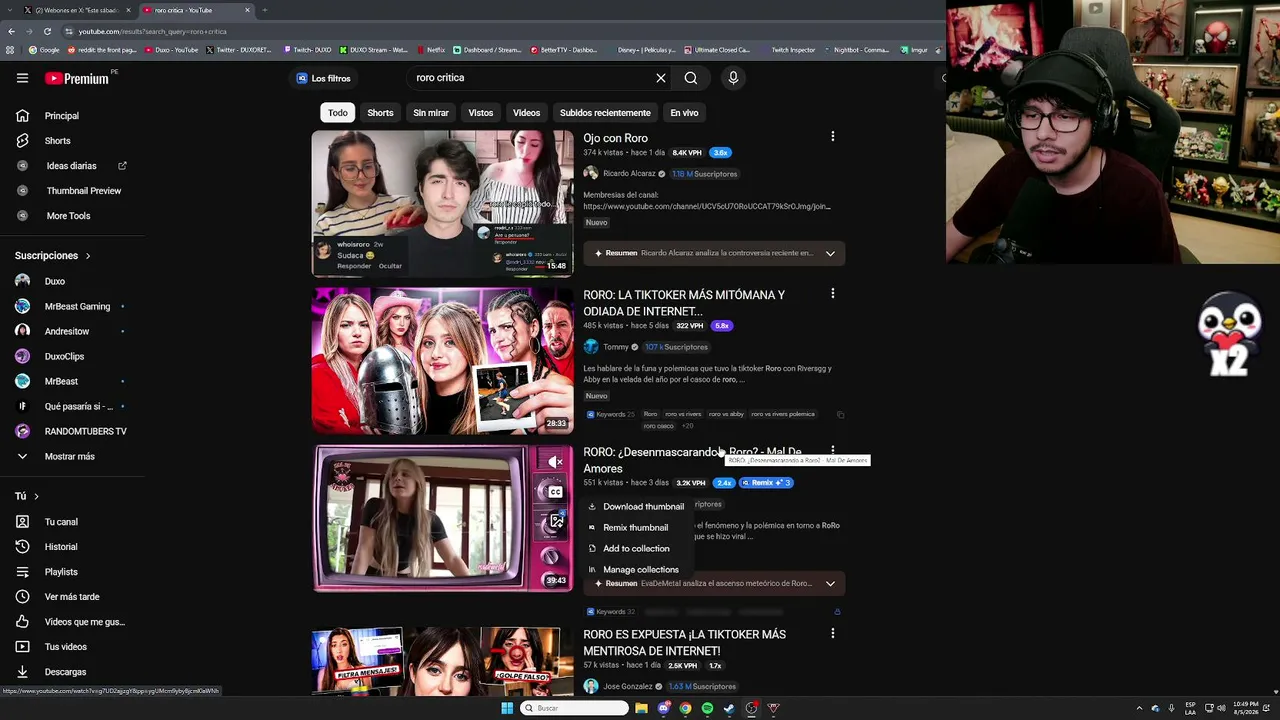
Task: Switch to the Webones en X browser tab
Action: pyautogui.click(x=77, y=10)
